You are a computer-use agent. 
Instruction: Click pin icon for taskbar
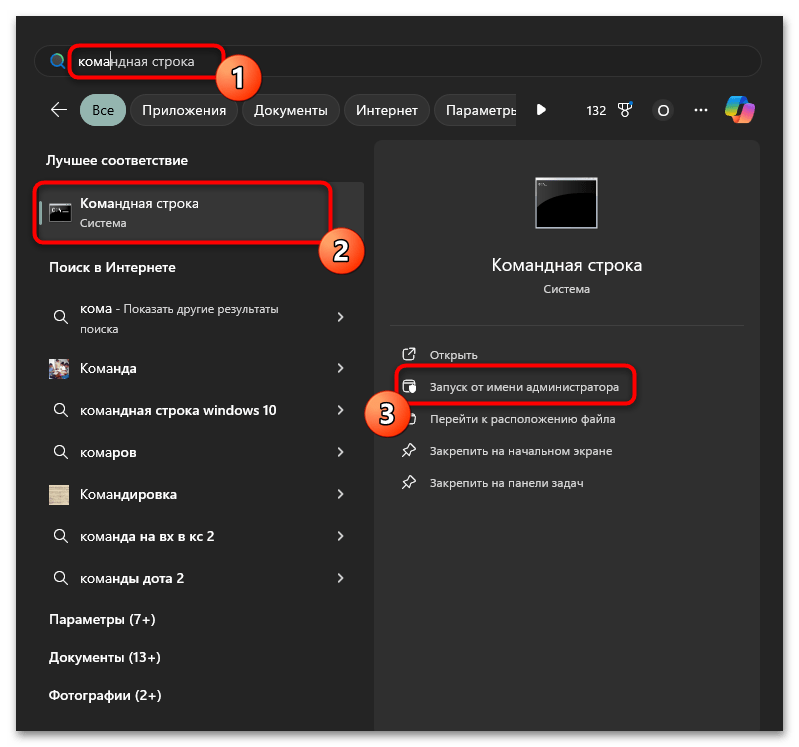click(x=409, y=483)
